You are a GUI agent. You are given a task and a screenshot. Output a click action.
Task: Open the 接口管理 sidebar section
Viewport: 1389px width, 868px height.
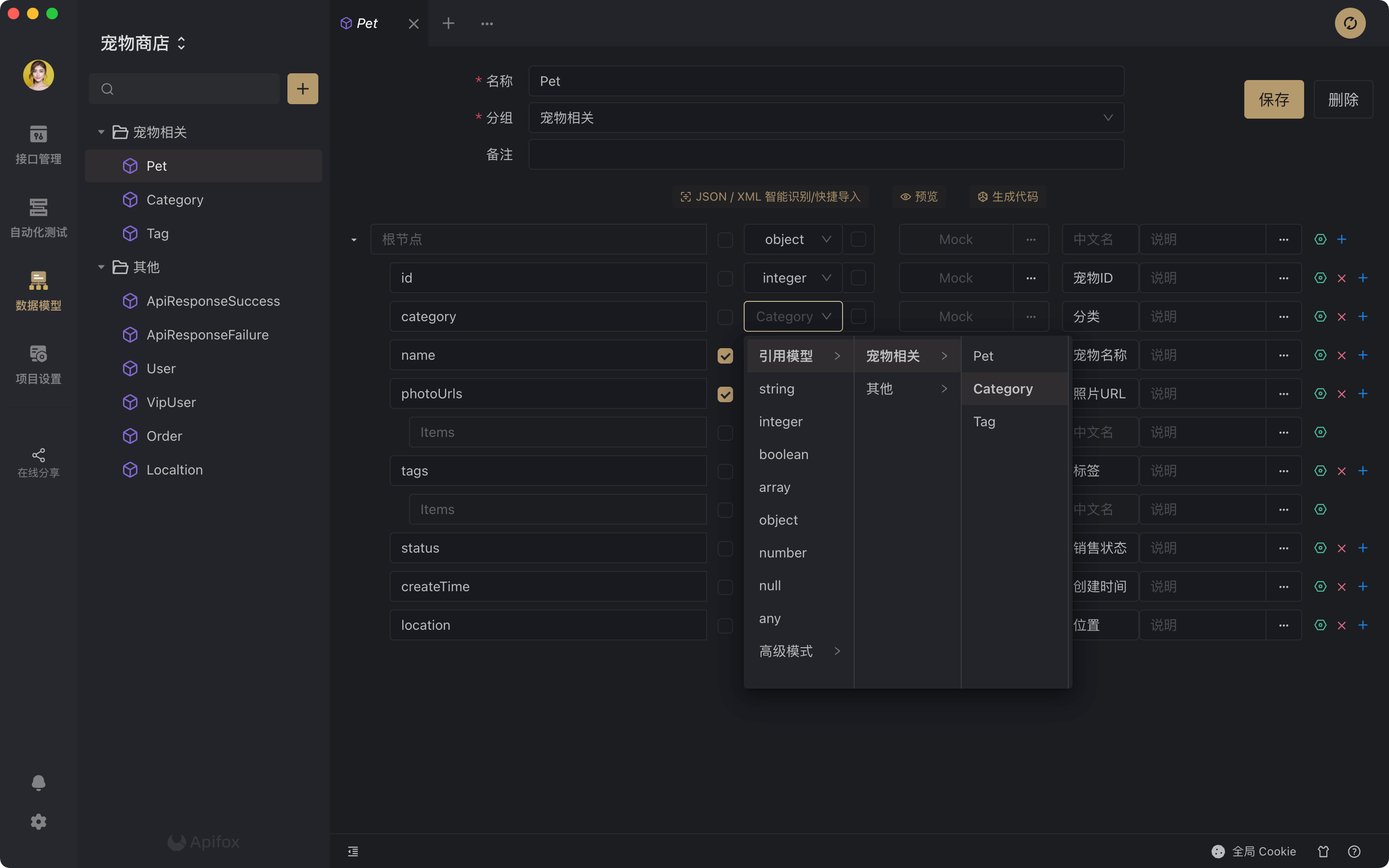[x=38, y=144]
